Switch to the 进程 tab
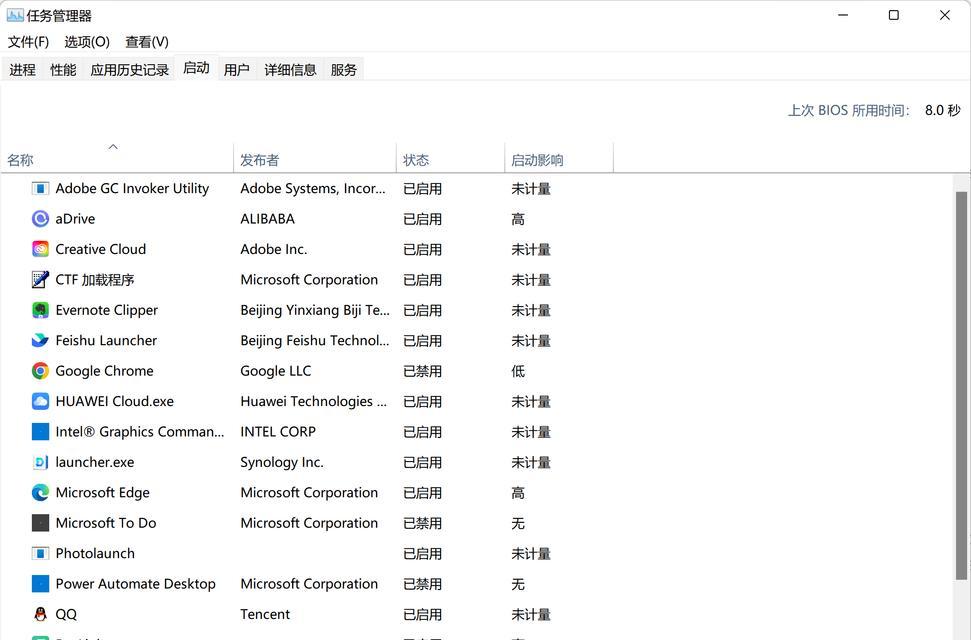 (22, 70)
